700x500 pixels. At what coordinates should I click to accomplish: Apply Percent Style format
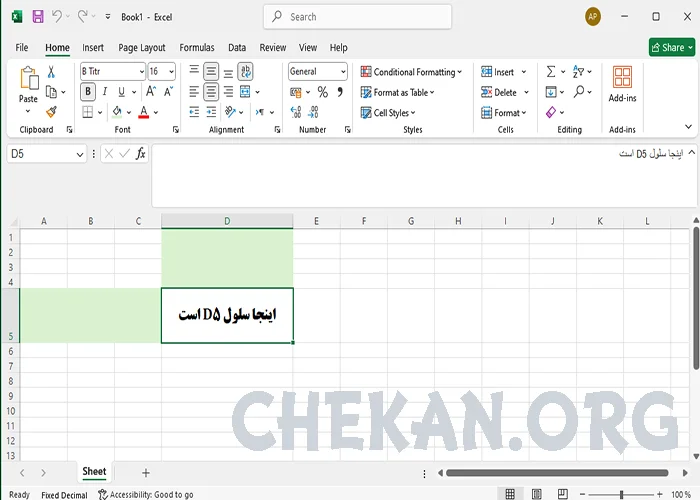point(323,92)
